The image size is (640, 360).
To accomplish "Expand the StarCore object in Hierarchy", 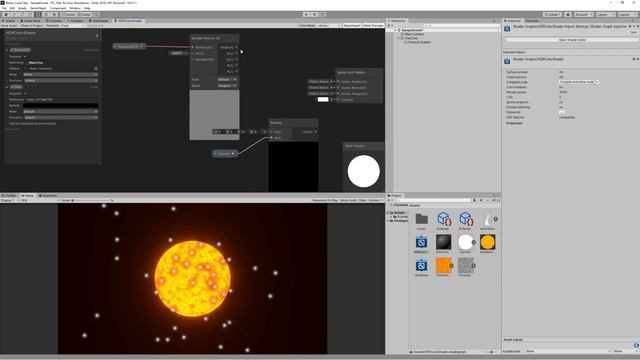I will (x=399, y=38).
